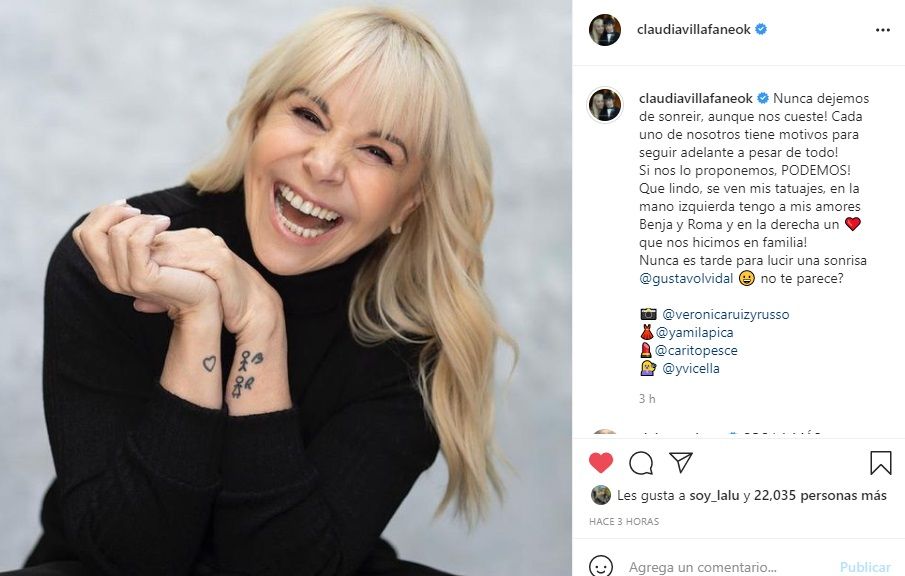Open the three-dot more options menu
Viewport: 905px width, 576px height.
(x=882, y=30)
